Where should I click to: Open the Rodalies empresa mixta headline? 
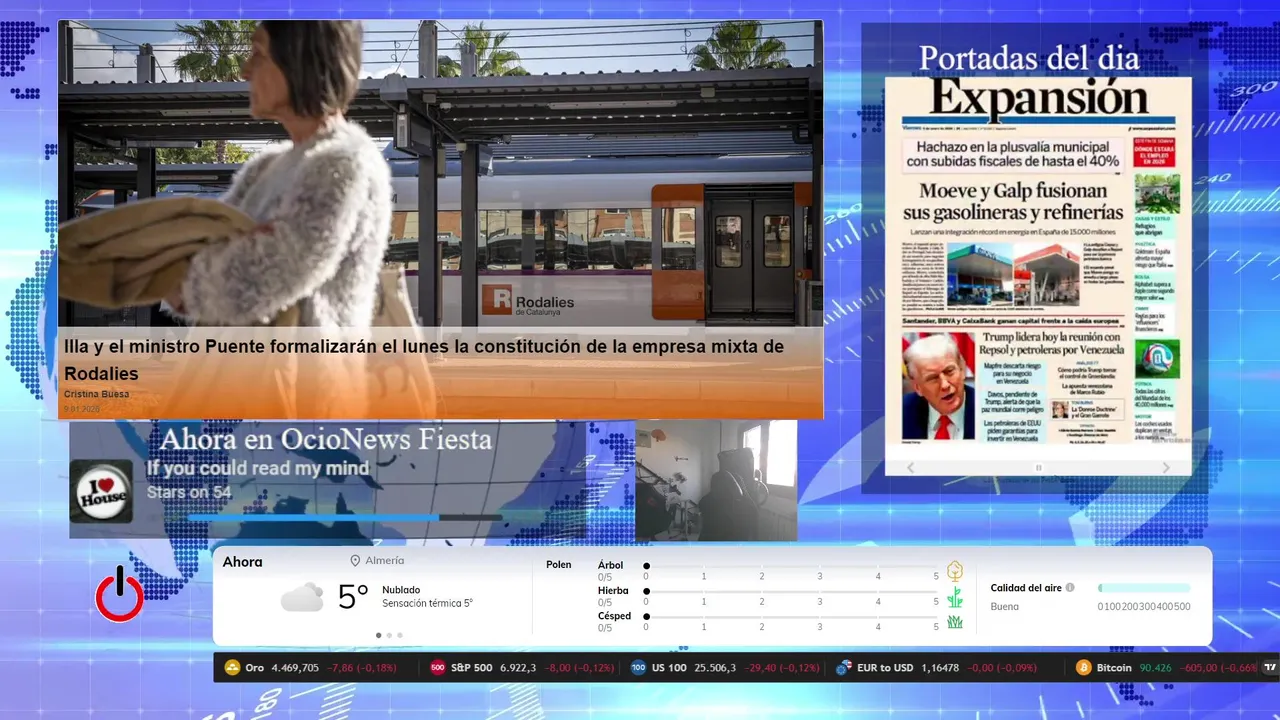[x=424, y=360]
